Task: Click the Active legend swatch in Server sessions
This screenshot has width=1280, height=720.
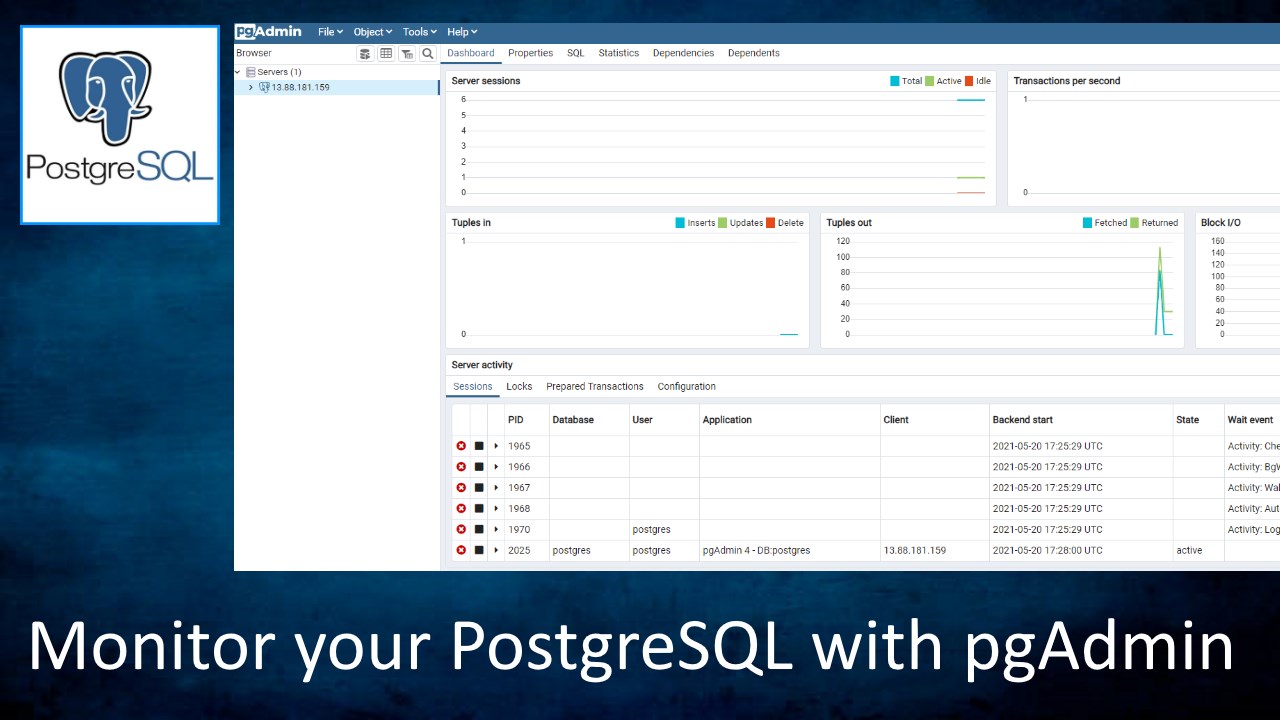Action: (929, 81)
